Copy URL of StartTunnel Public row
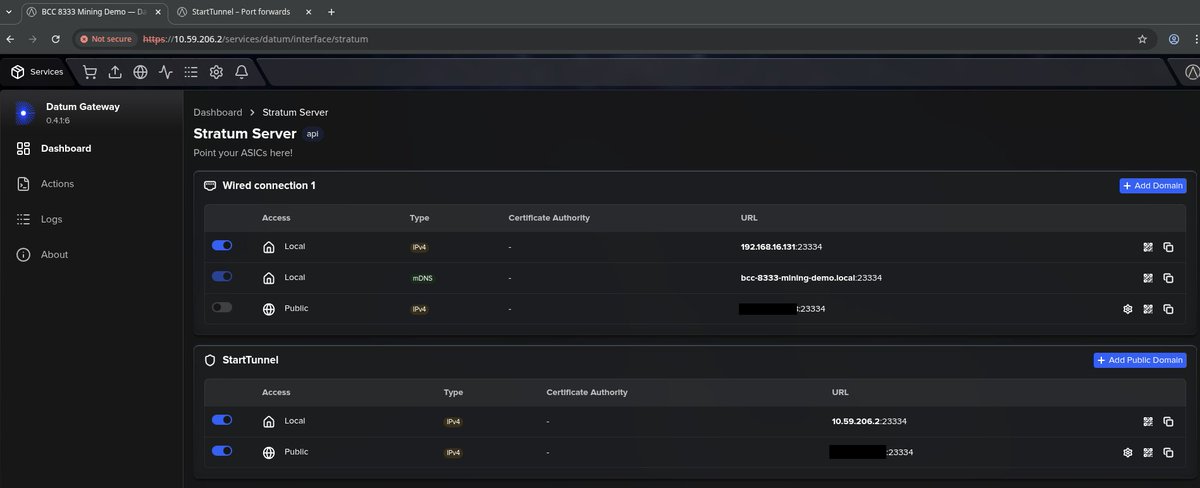1200x488 pixels. point(1168,453)
